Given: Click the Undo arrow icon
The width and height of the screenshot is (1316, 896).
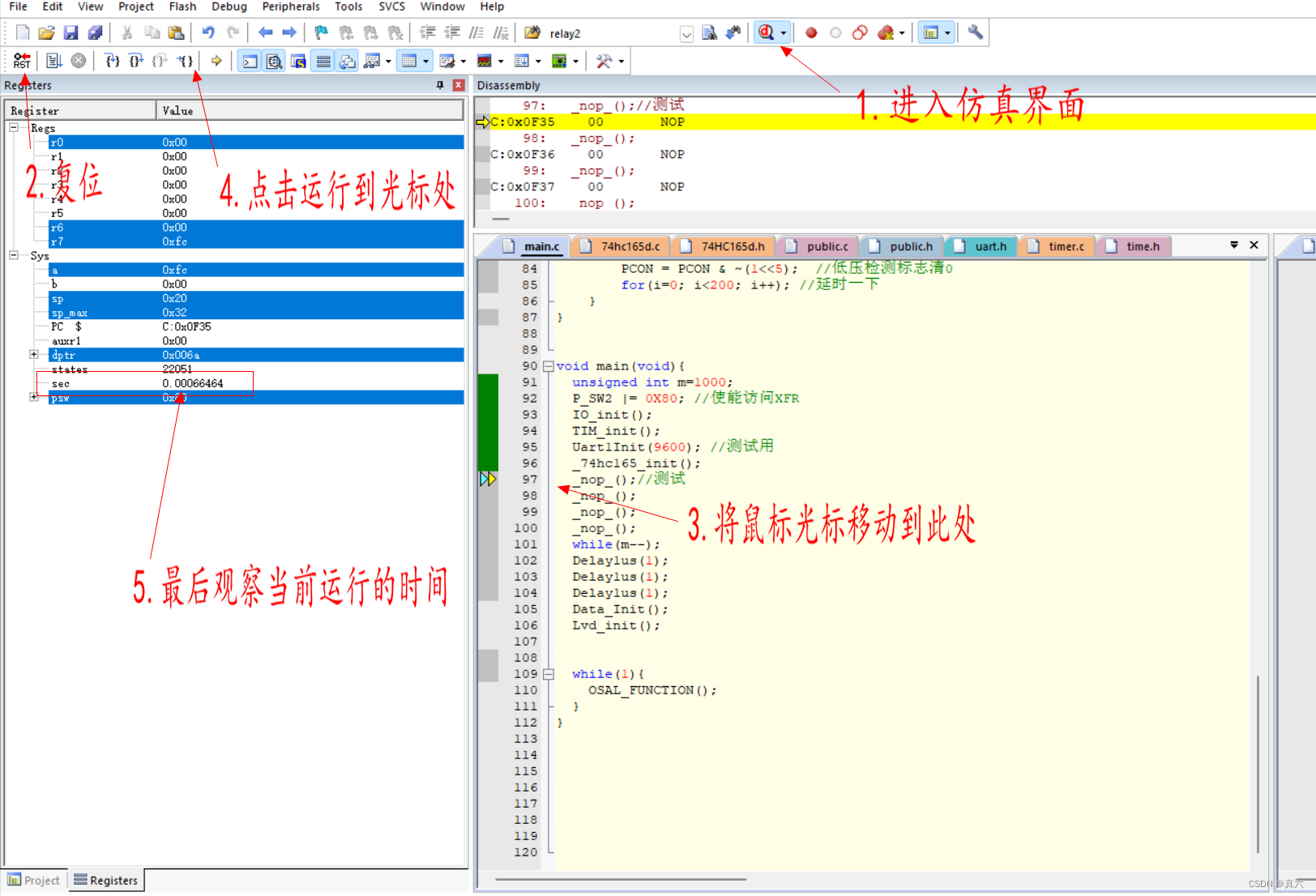Looking at the screenshot, I should [x=208, y=32].
